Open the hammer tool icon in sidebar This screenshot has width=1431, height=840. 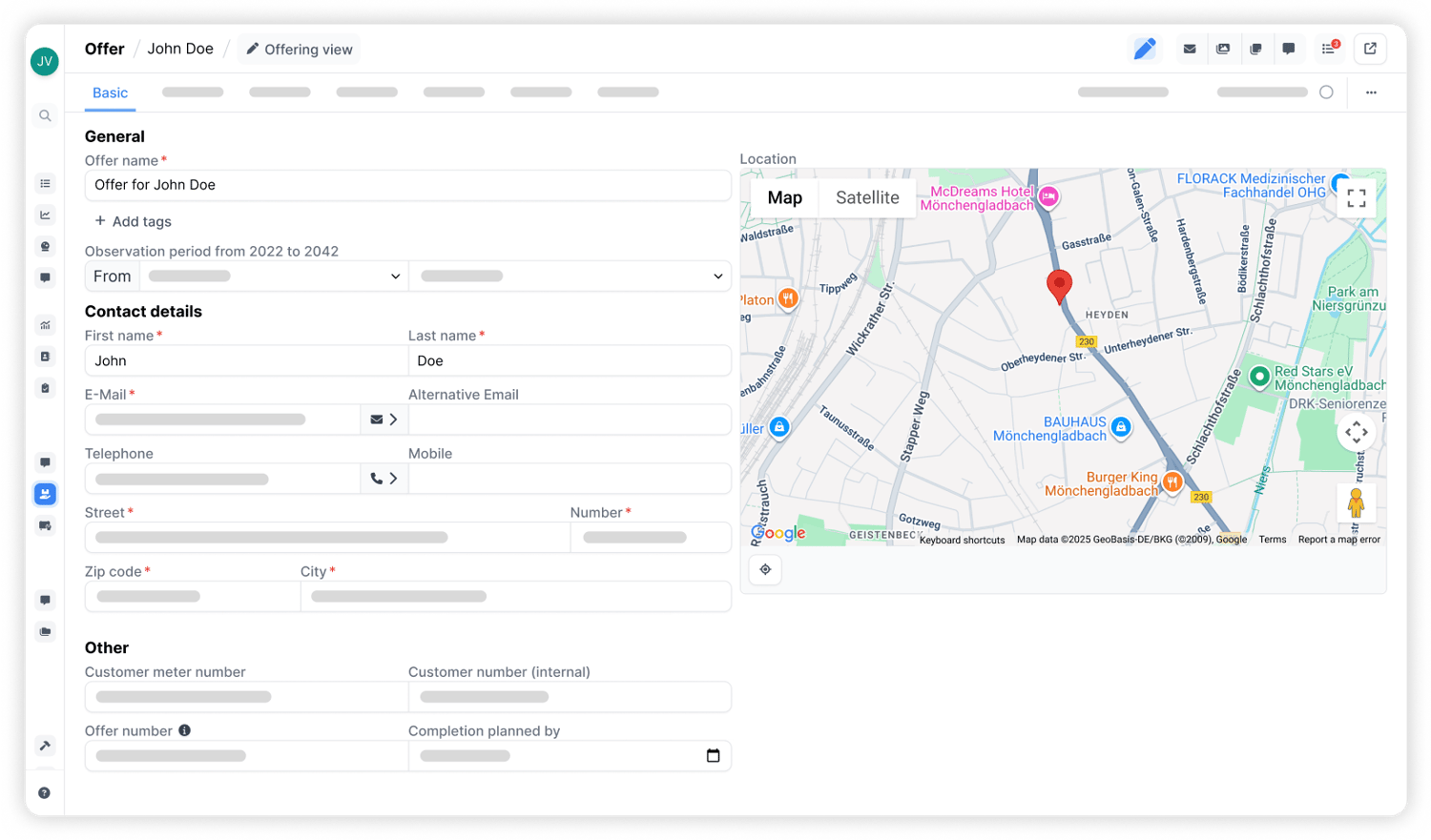[x=45, y=746]
